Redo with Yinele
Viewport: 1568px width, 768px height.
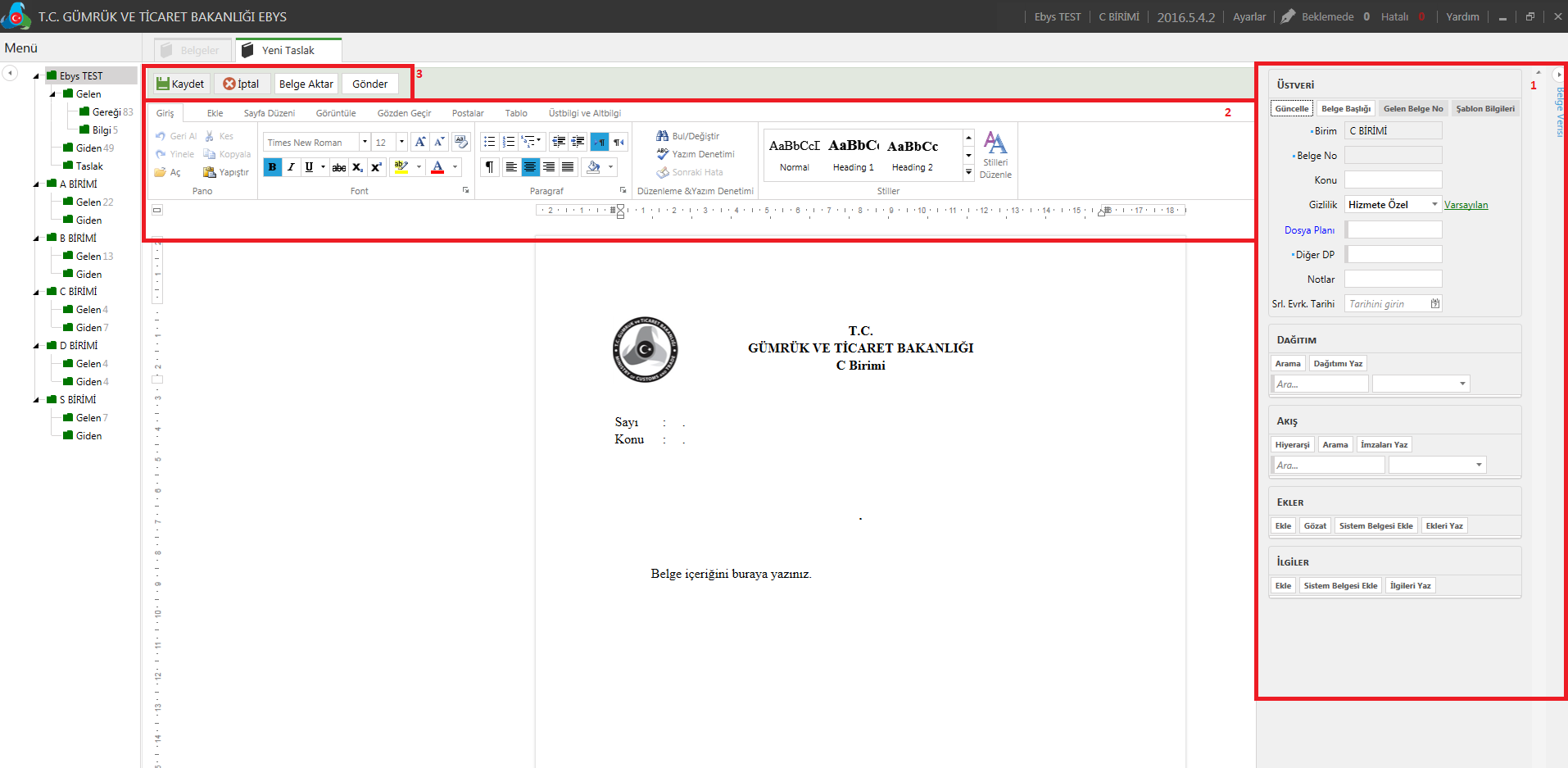[x=175, y=154]
